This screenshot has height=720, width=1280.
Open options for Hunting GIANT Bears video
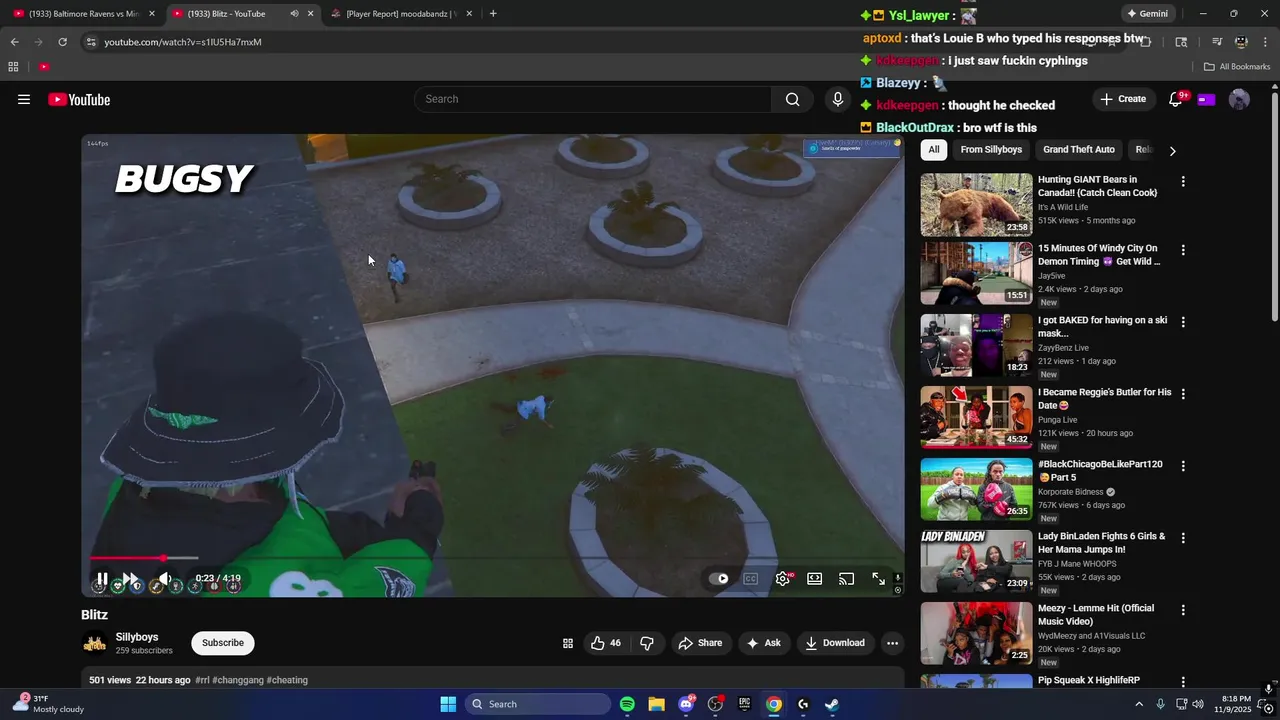[x=1183, y=182]
